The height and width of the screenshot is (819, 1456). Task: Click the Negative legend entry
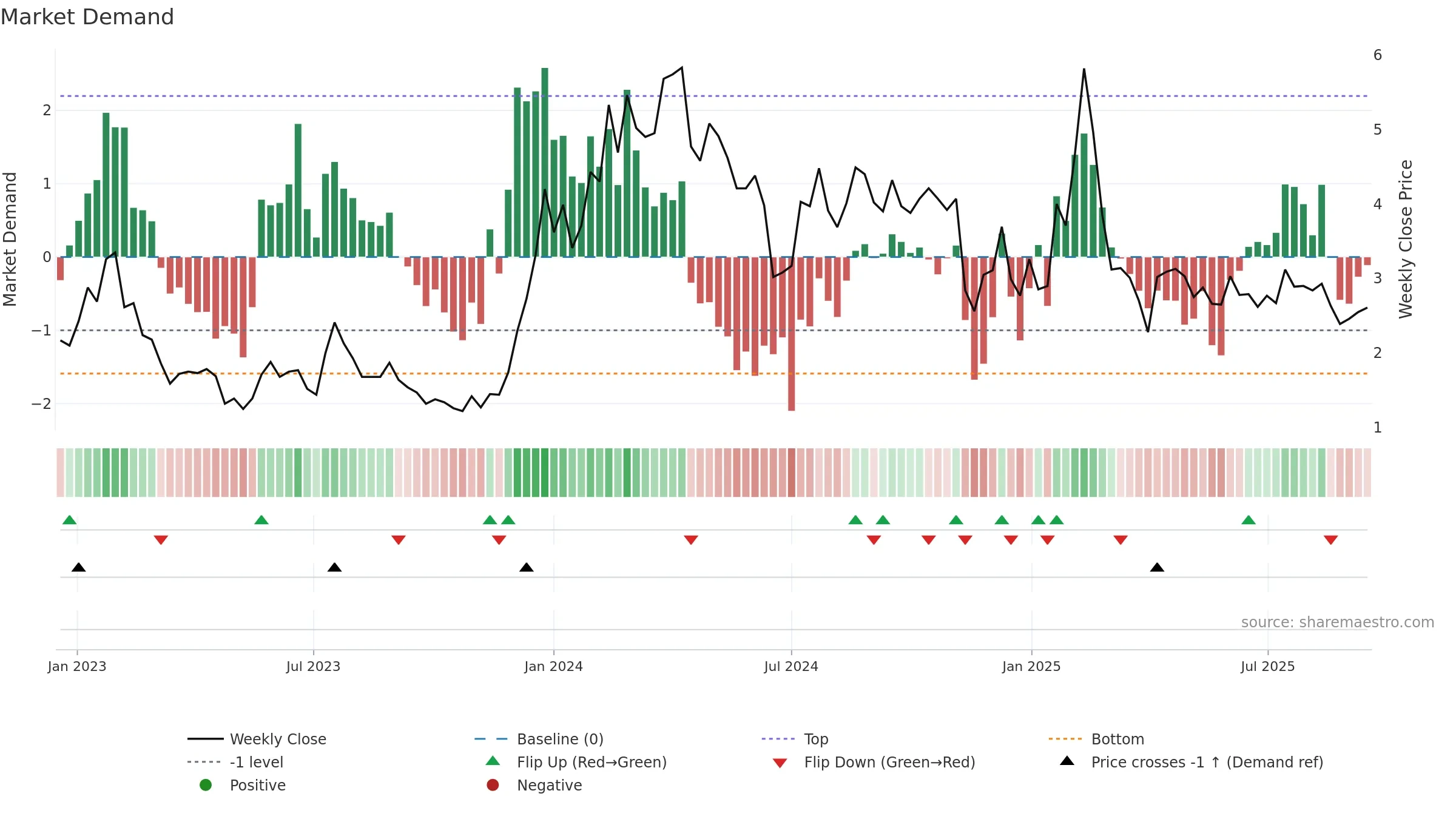(534, 785)
